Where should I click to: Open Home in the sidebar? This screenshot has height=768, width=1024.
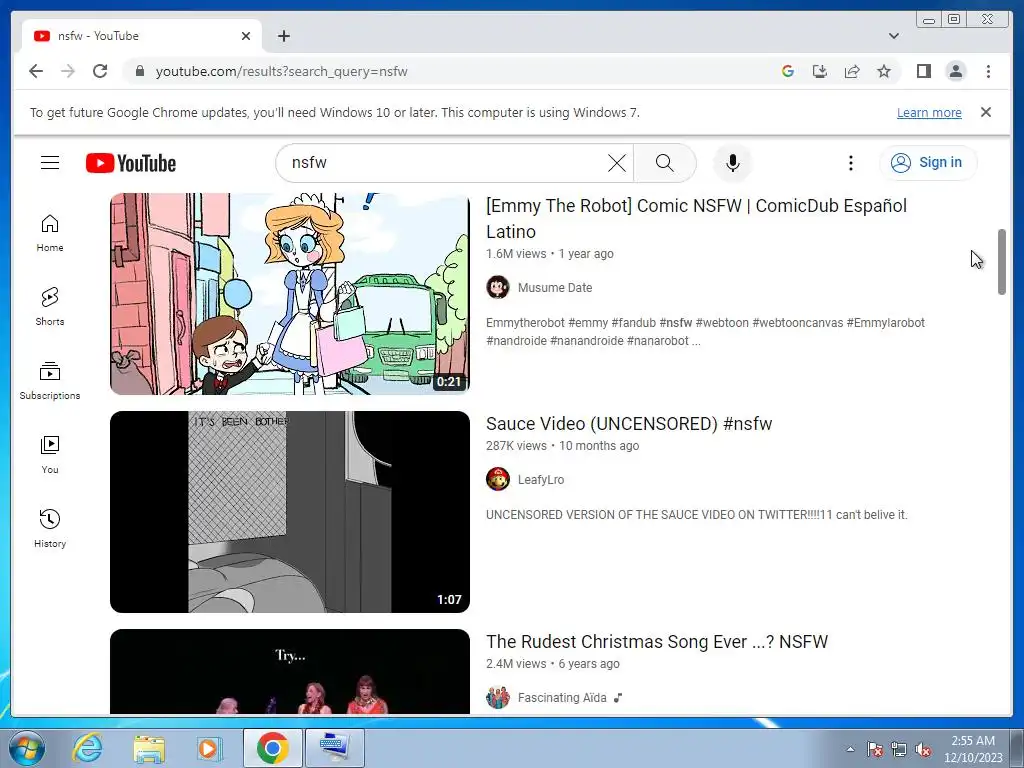pos(50,233)
